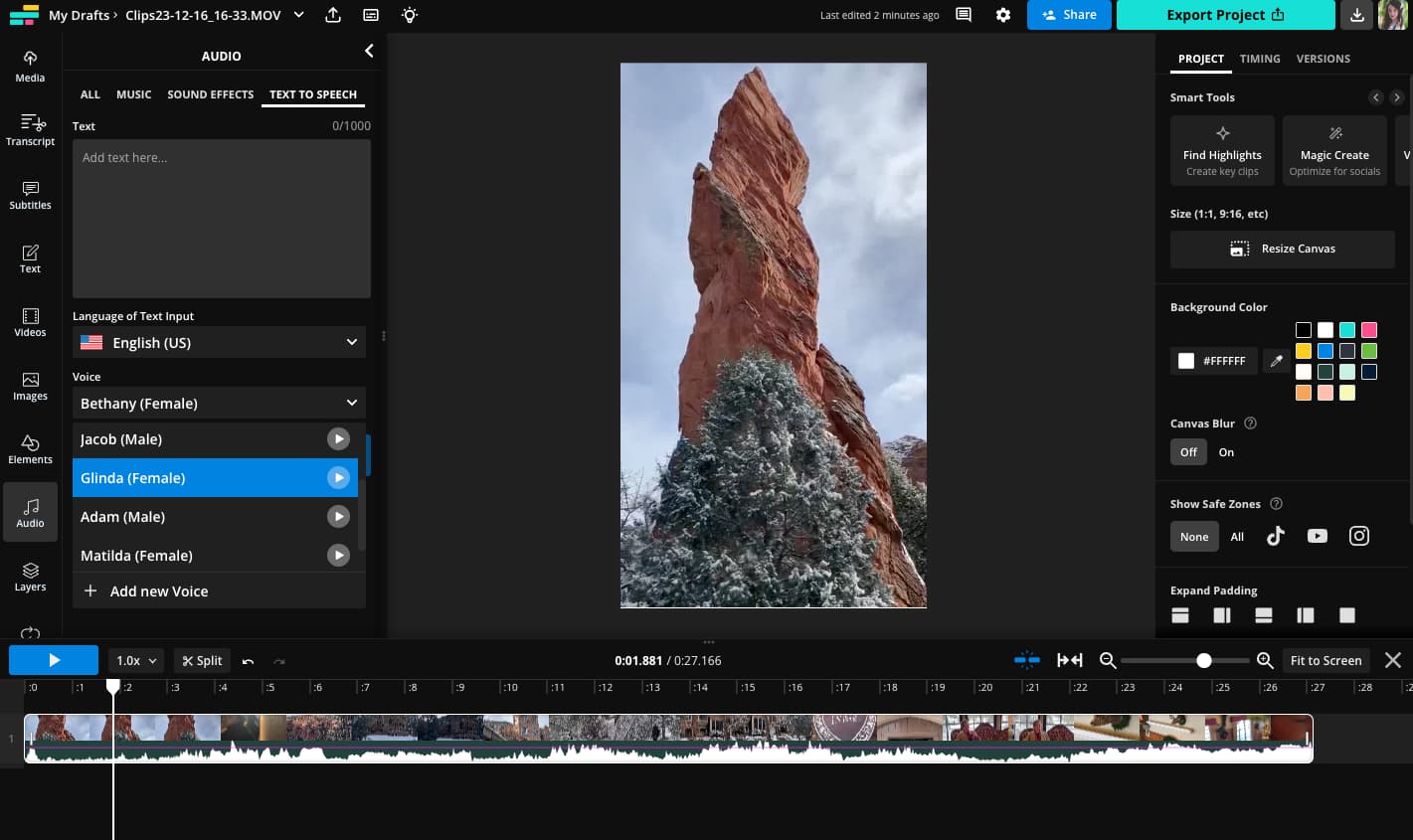Expand the project name dropdown arrow
Image resolution: width=1413 pixels, height=840 pixels.
(298, 15)
